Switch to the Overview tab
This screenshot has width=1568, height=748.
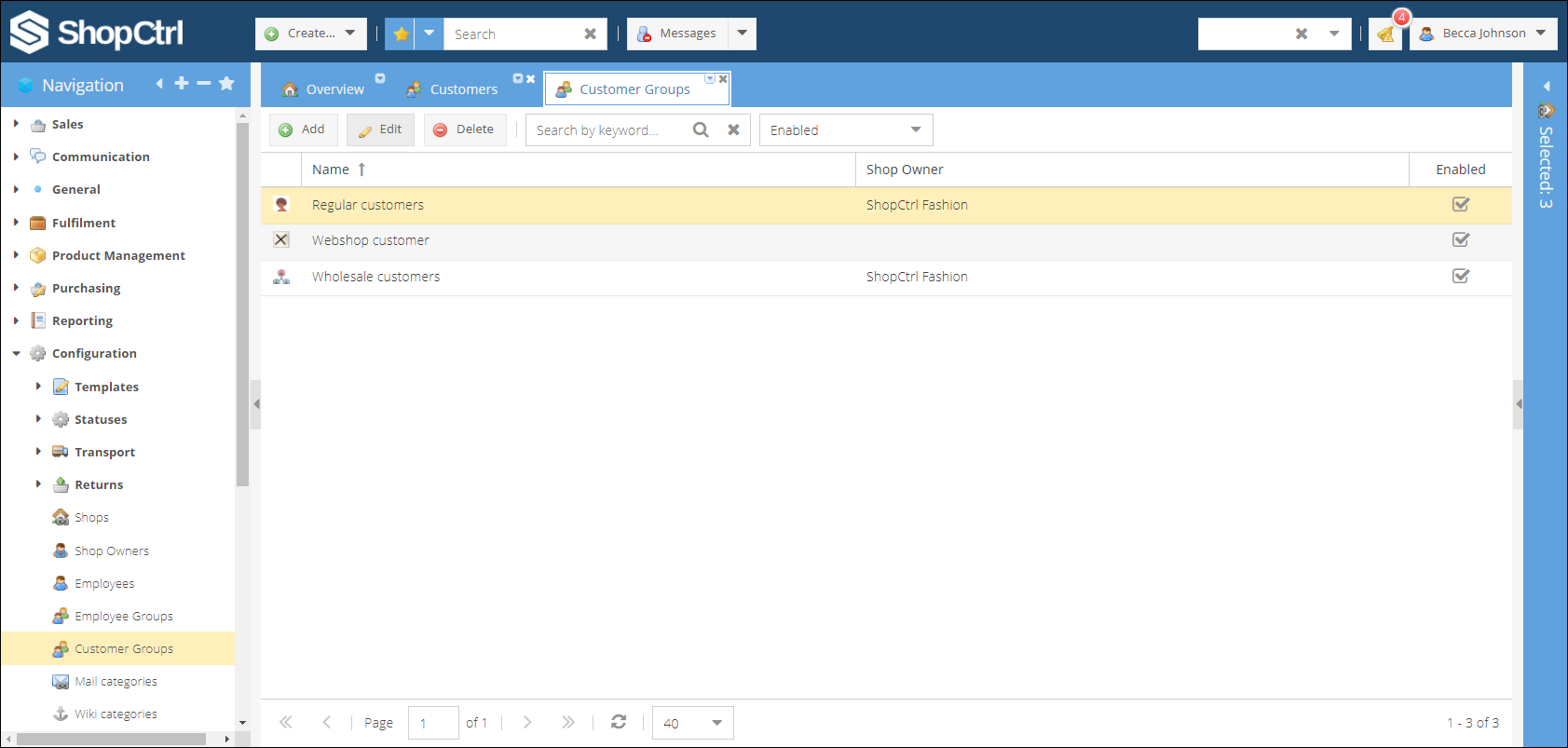coord(323,89)
